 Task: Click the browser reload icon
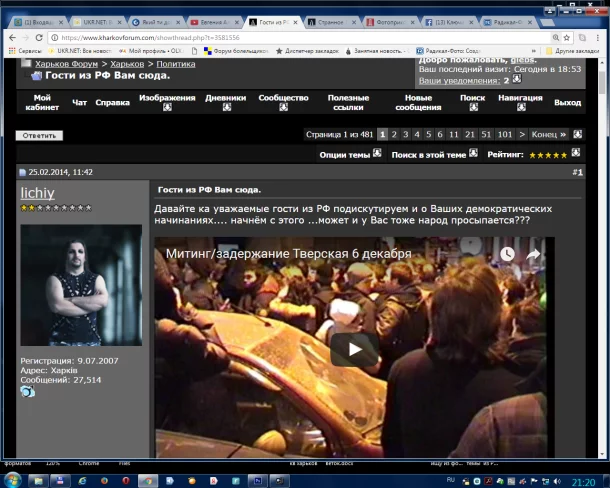point(39,38)
